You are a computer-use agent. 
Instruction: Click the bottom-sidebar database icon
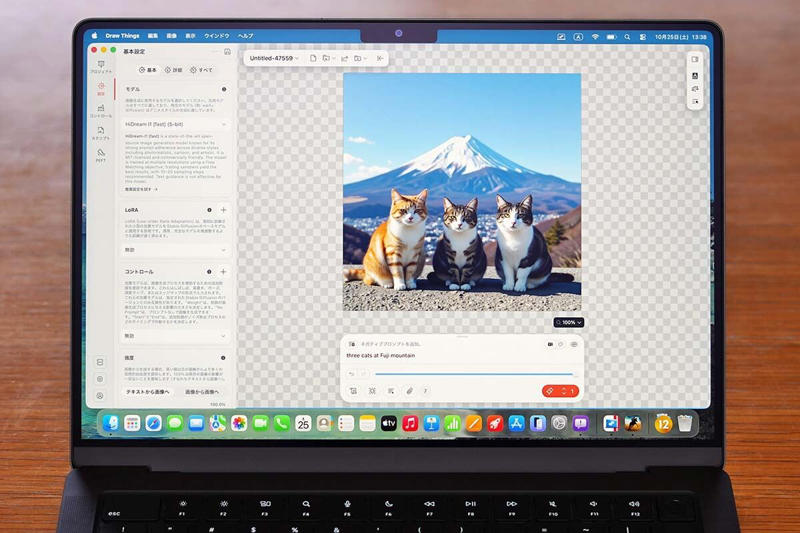[x=100, y=362]
